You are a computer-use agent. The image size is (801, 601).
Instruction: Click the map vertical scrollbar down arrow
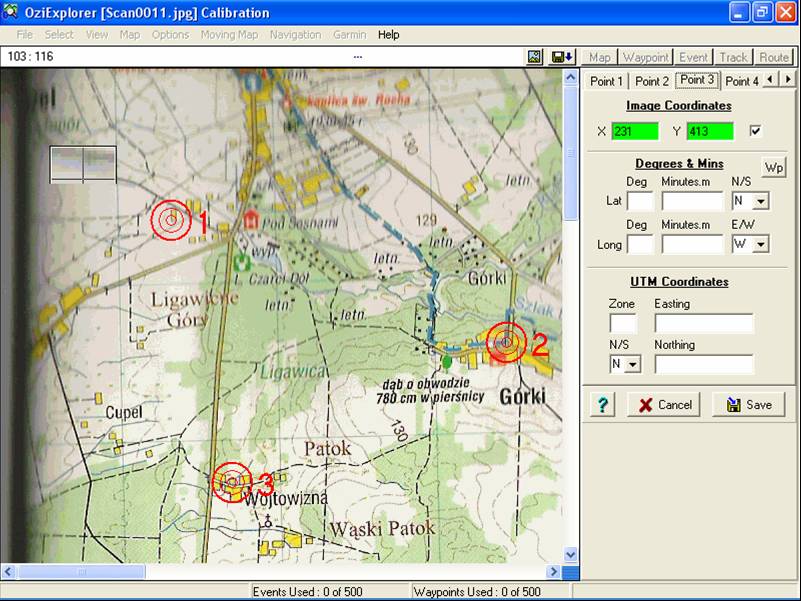click(571, 554)
